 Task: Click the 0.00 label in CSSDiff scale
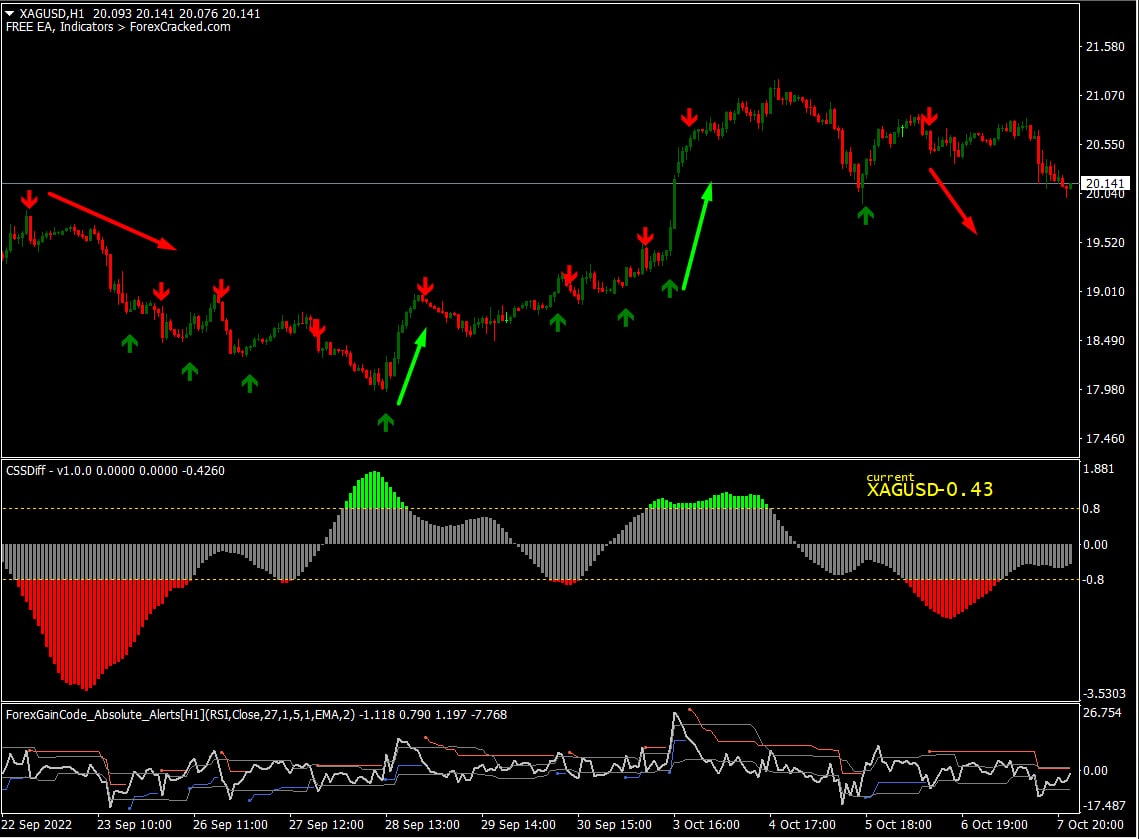[1095, 545]
